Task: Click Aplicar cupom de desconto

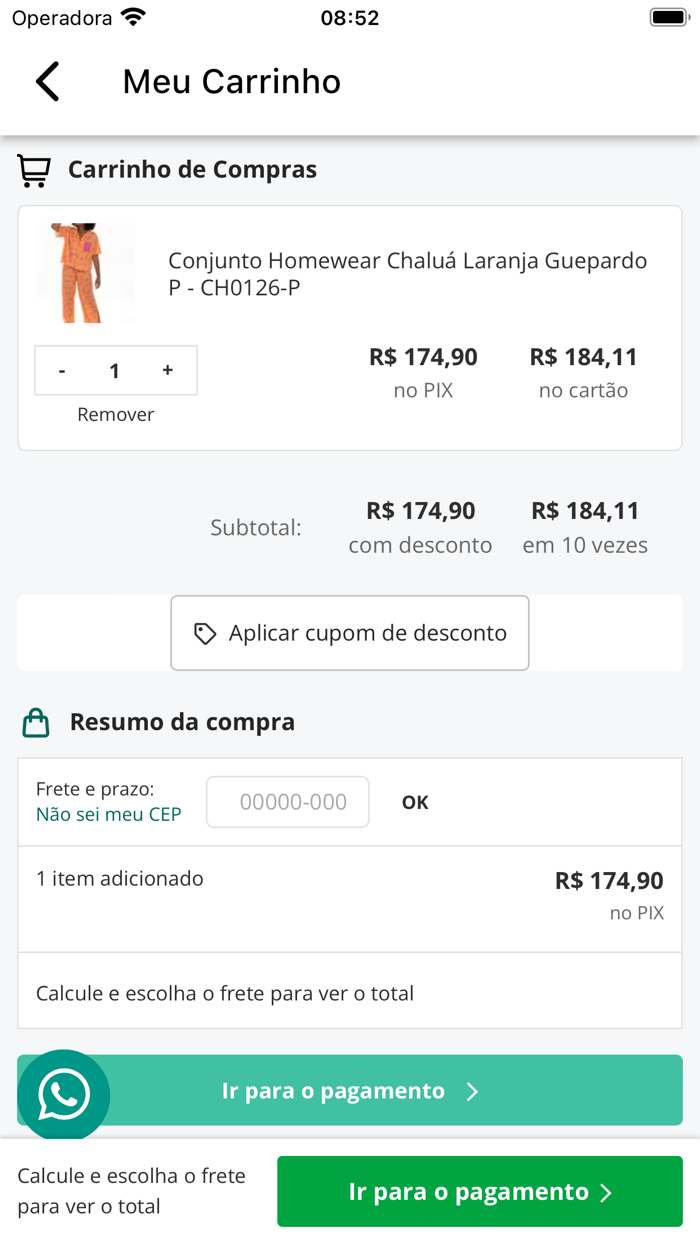Action: [349, 632]
